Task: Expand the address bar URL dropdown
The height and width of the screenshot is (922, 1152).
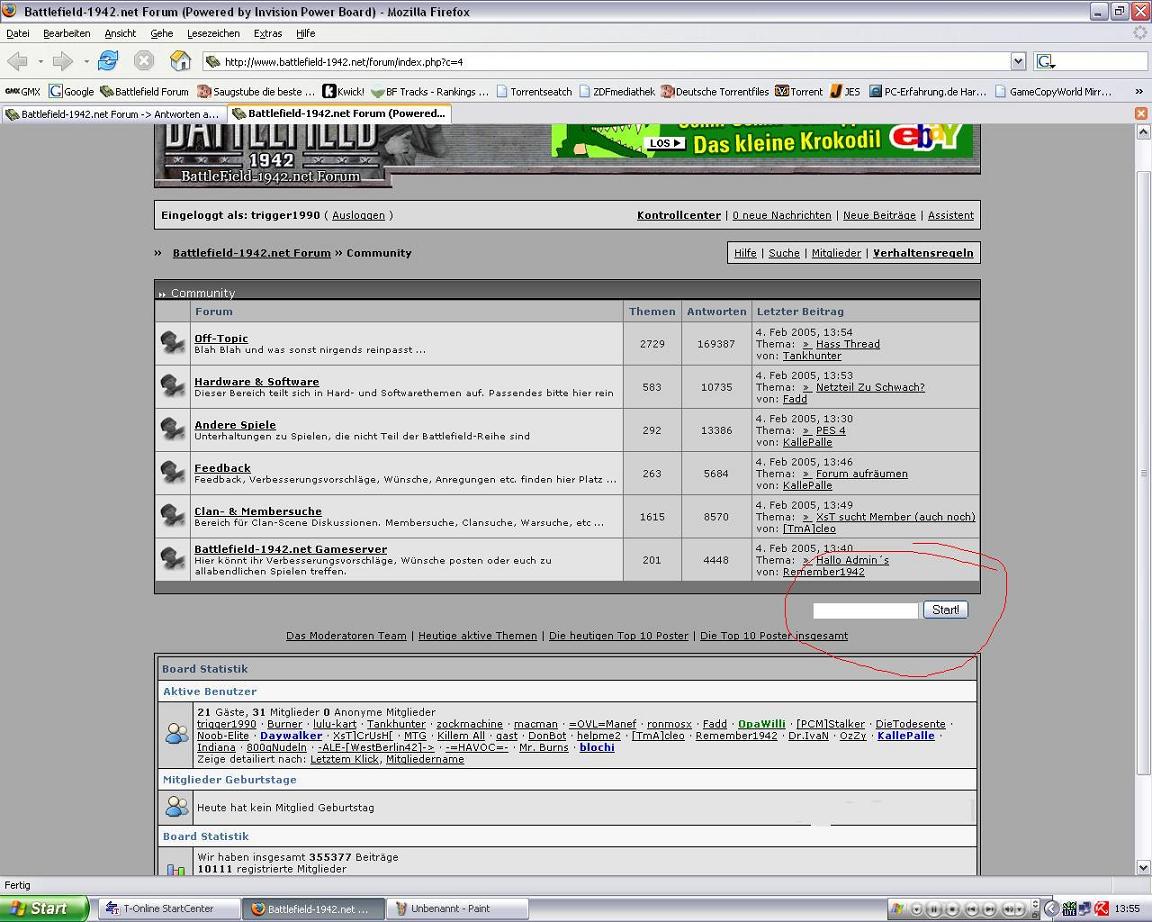Action: click(1018, 62)
